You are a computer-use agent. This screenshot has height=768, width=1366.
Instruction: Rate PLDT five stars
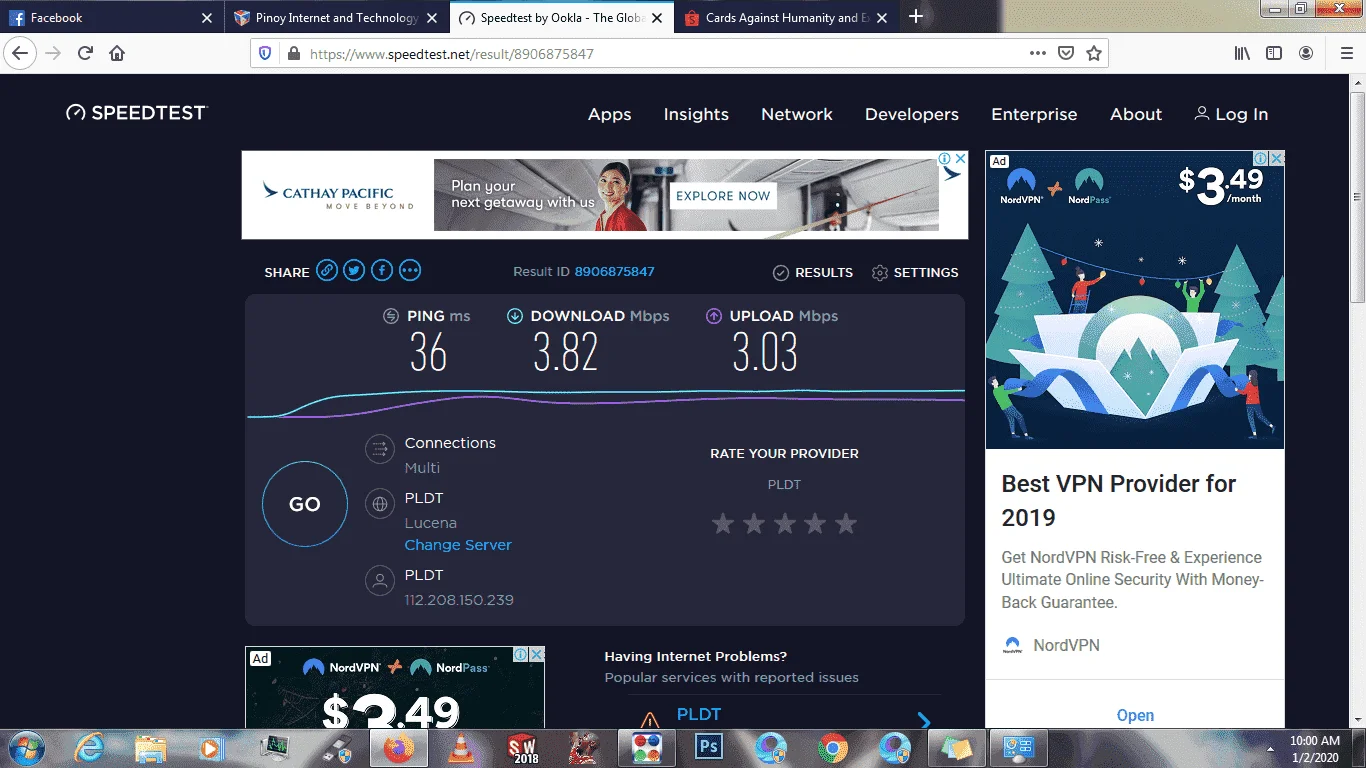[x=846, y=523]
